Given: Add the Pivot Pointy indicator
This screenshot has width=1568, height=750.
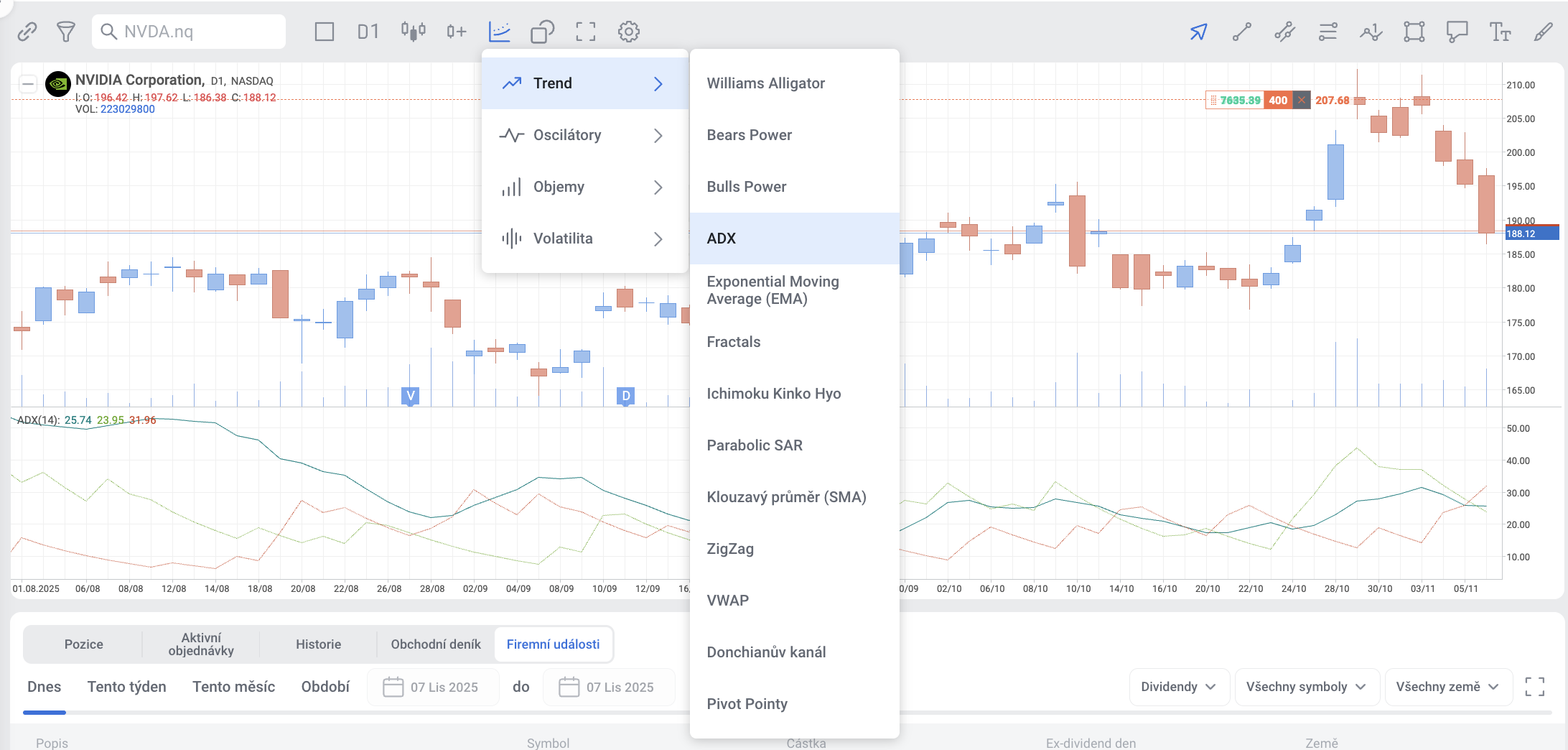Looking at the screenshot, I should [795, 704].
